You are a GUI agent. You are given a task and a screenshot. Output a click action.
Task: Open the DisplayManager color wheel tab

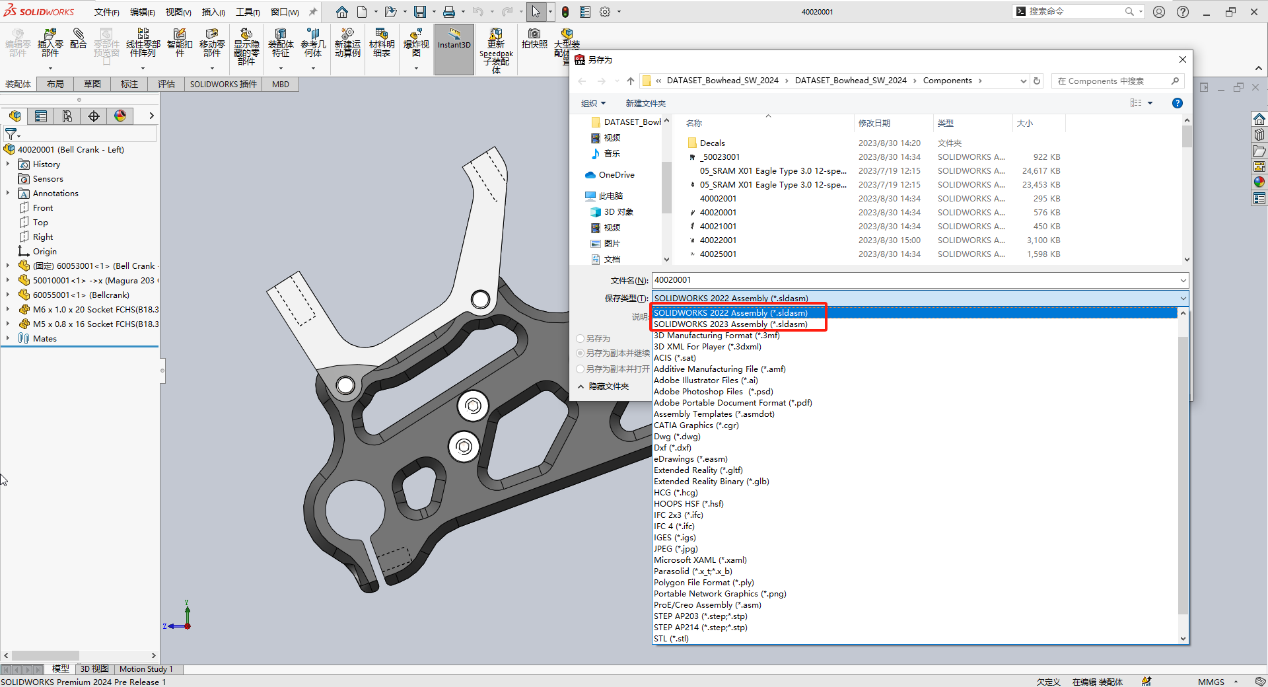[x=120, y=116]
